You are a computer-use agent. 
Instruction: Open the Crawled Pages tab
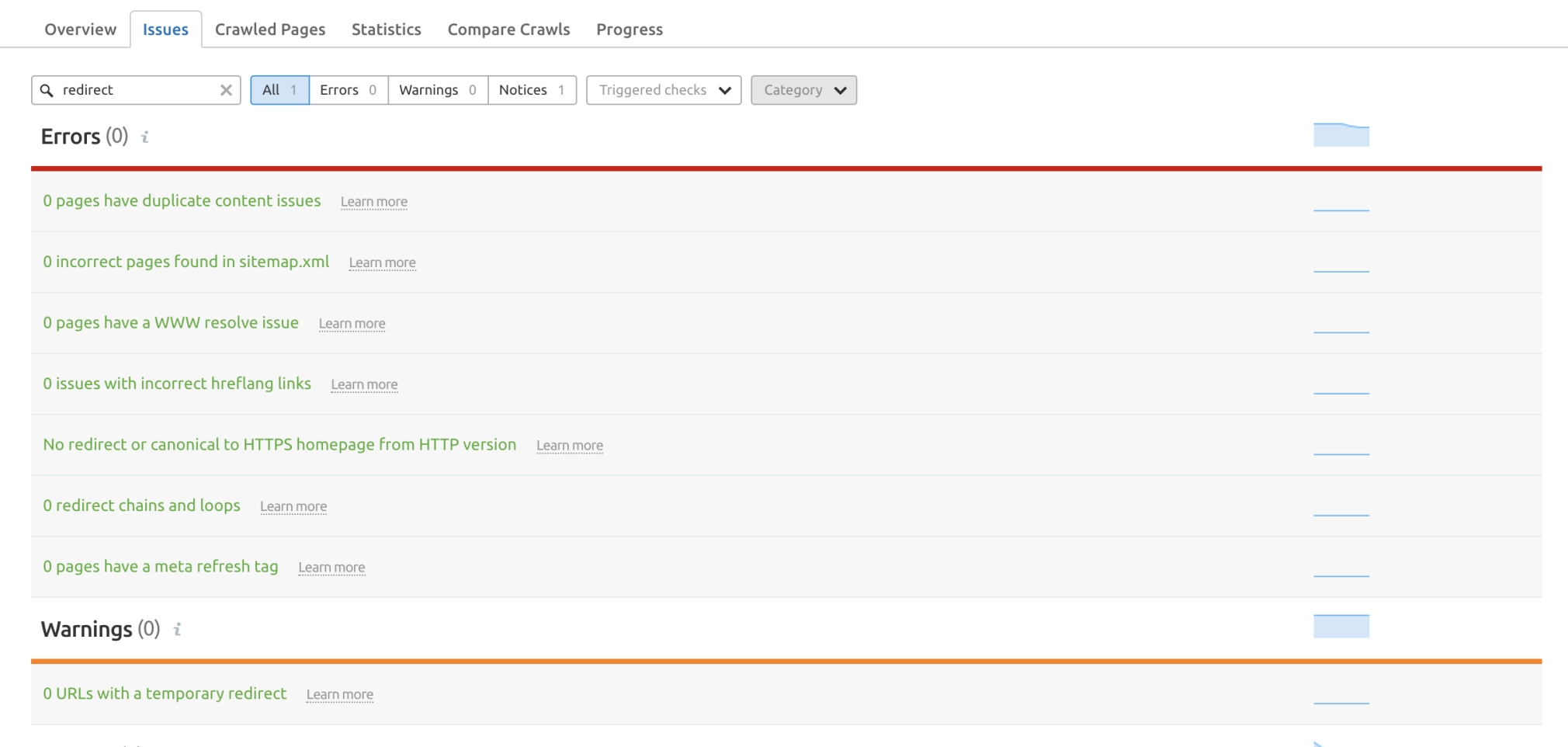click(x=270, y=30)
